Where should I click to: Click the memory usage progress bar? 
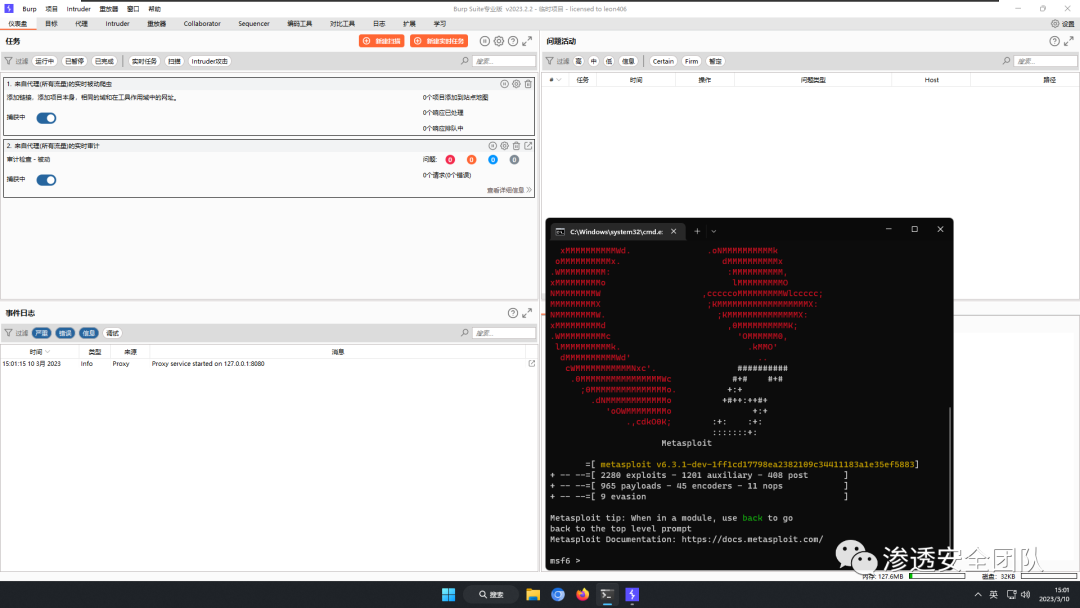(937, 576)
